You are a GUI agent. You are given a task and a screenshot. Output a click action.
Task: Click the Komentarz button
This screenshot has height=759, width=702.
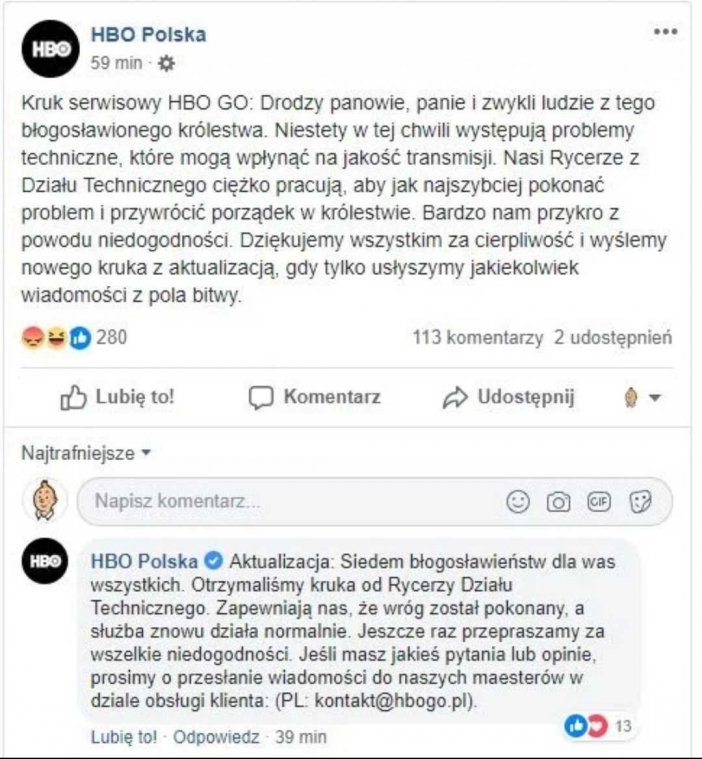315,397
